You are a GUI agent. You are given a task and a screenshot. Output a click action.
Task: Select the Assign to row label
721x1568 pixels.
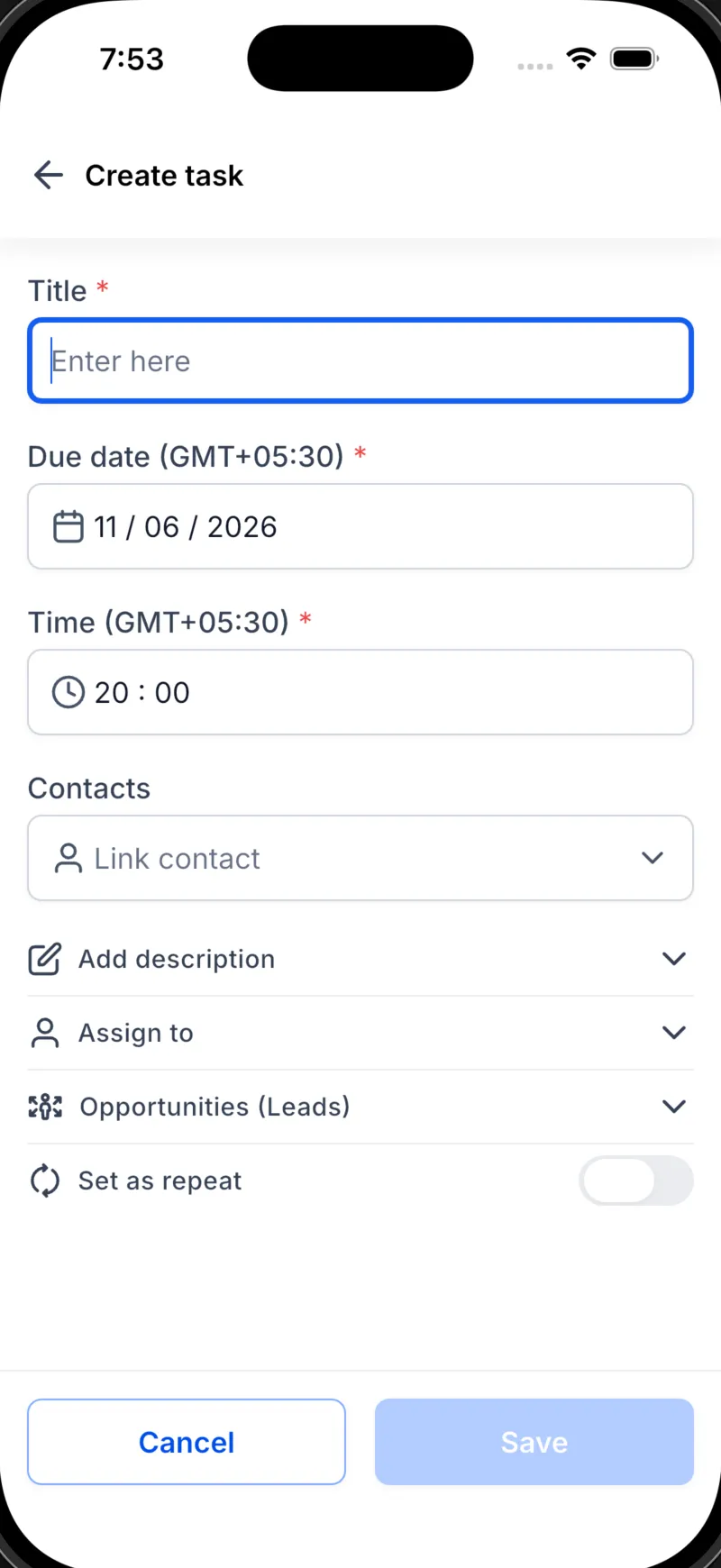pos(136,1033)
